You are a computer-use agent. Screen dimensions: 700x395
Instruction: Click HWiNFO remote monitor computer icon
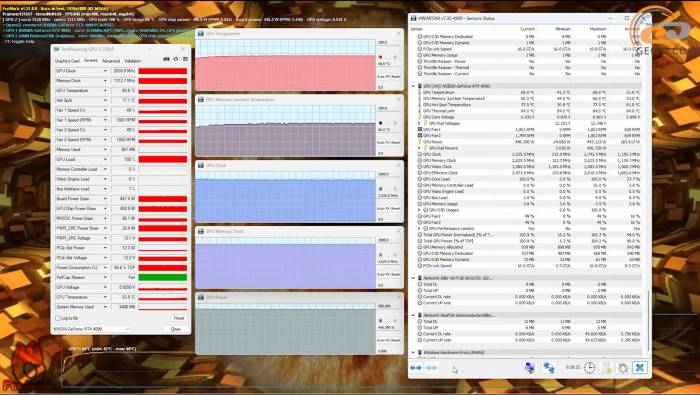tap(529, 368)
